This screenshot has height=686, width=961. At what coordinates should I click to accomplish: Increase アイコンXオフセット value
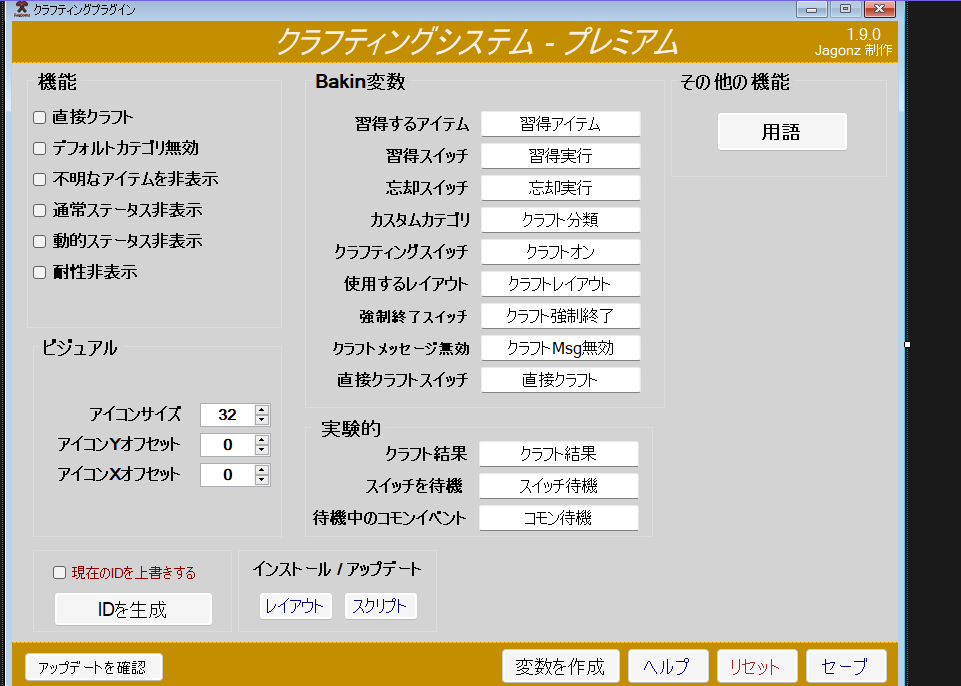[x=261, y=470]
